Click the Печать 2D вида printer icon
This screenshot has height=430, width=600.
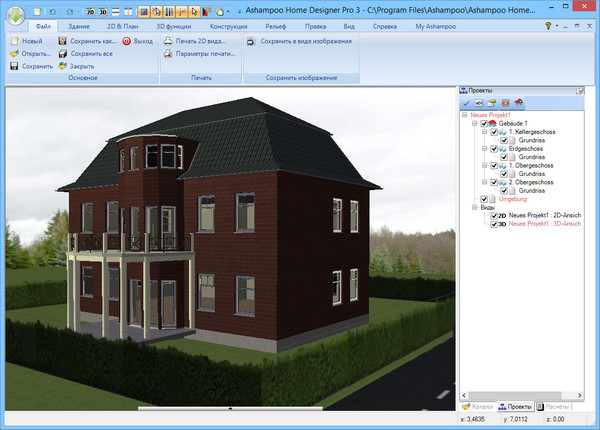pyautogui.click(x=168, y=41)
